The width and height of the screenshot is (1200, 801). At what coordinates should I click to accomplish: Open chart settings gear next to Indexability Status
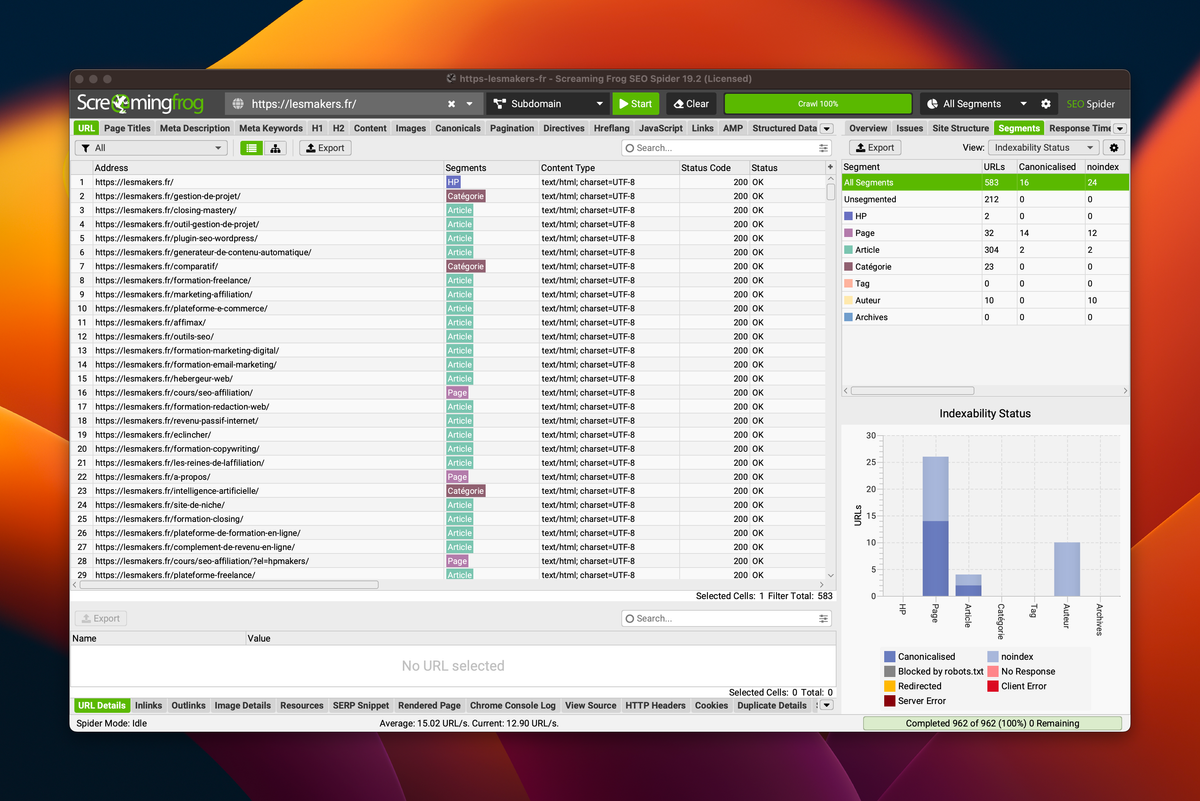click(1115, 148)
